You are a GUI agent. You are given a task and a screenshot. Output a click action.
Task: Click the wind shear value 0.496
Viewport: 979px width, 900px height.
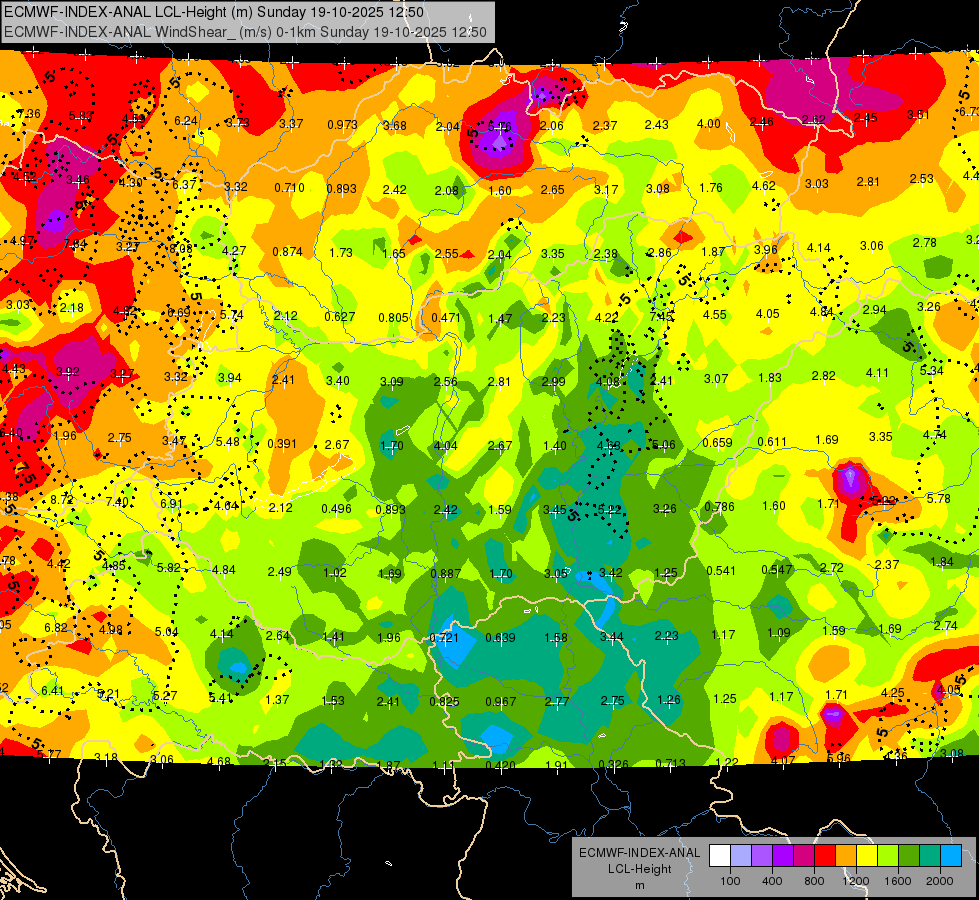pos(337,508)
